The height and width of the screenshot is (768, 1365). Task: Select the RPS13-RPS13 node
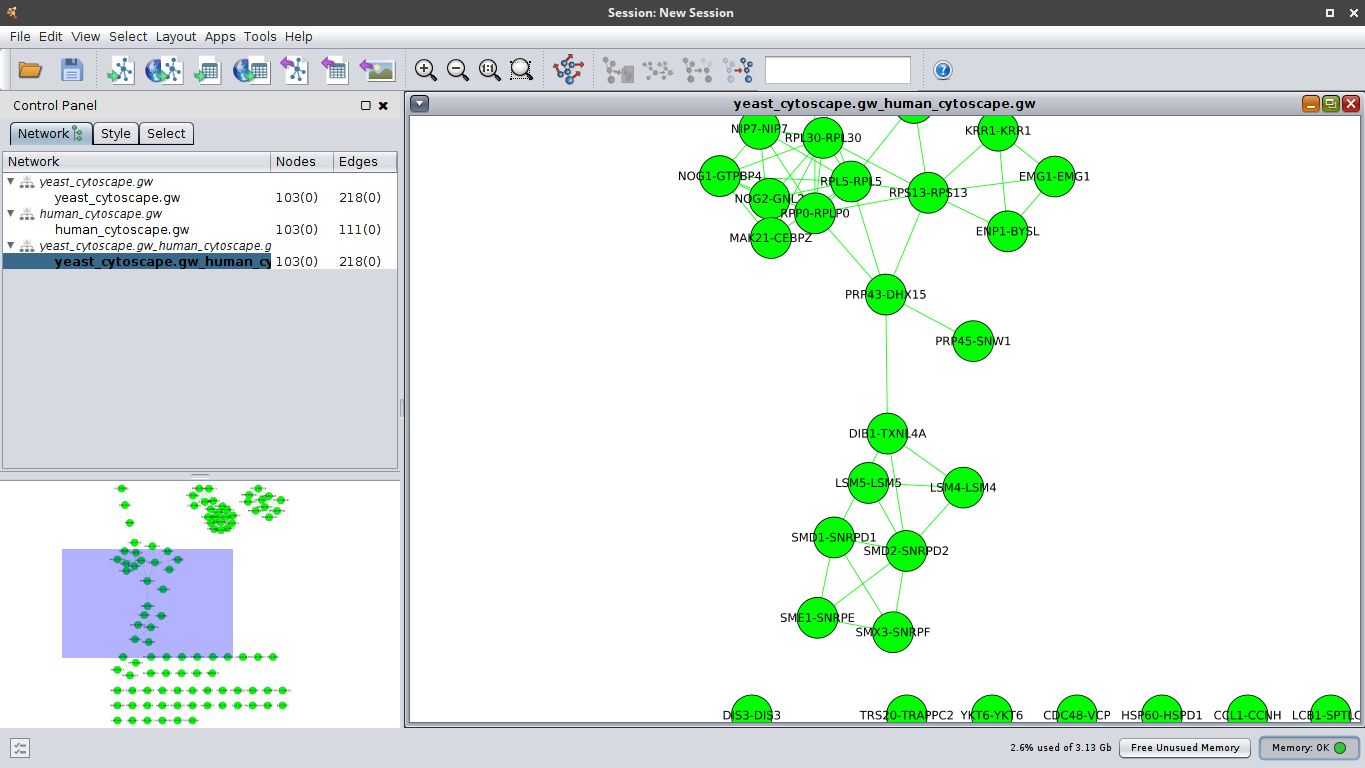[x=928, y=192]
